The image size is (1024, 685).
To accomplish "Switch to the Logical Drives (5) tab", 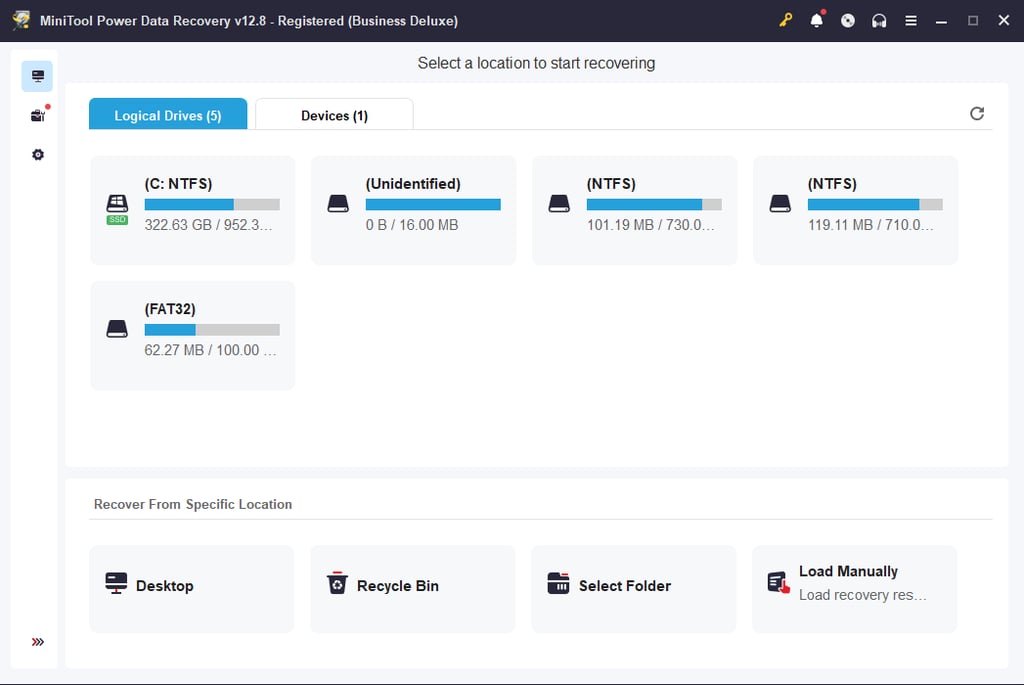I will click(168, 114).
